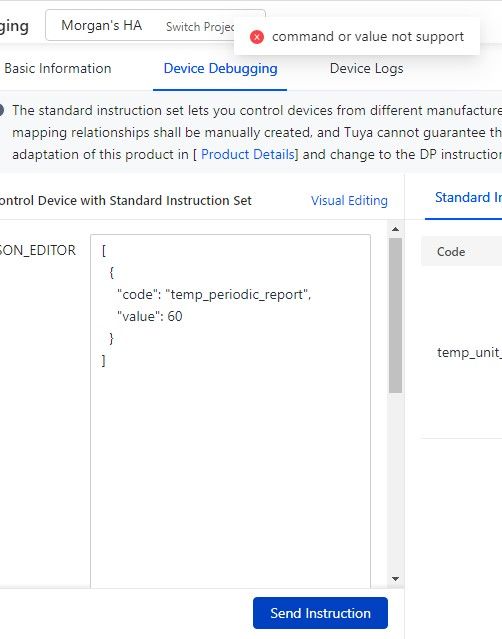The image size is (502, 639).
Task: Click the value 60 in JSON editor
Action: (175, 317)
